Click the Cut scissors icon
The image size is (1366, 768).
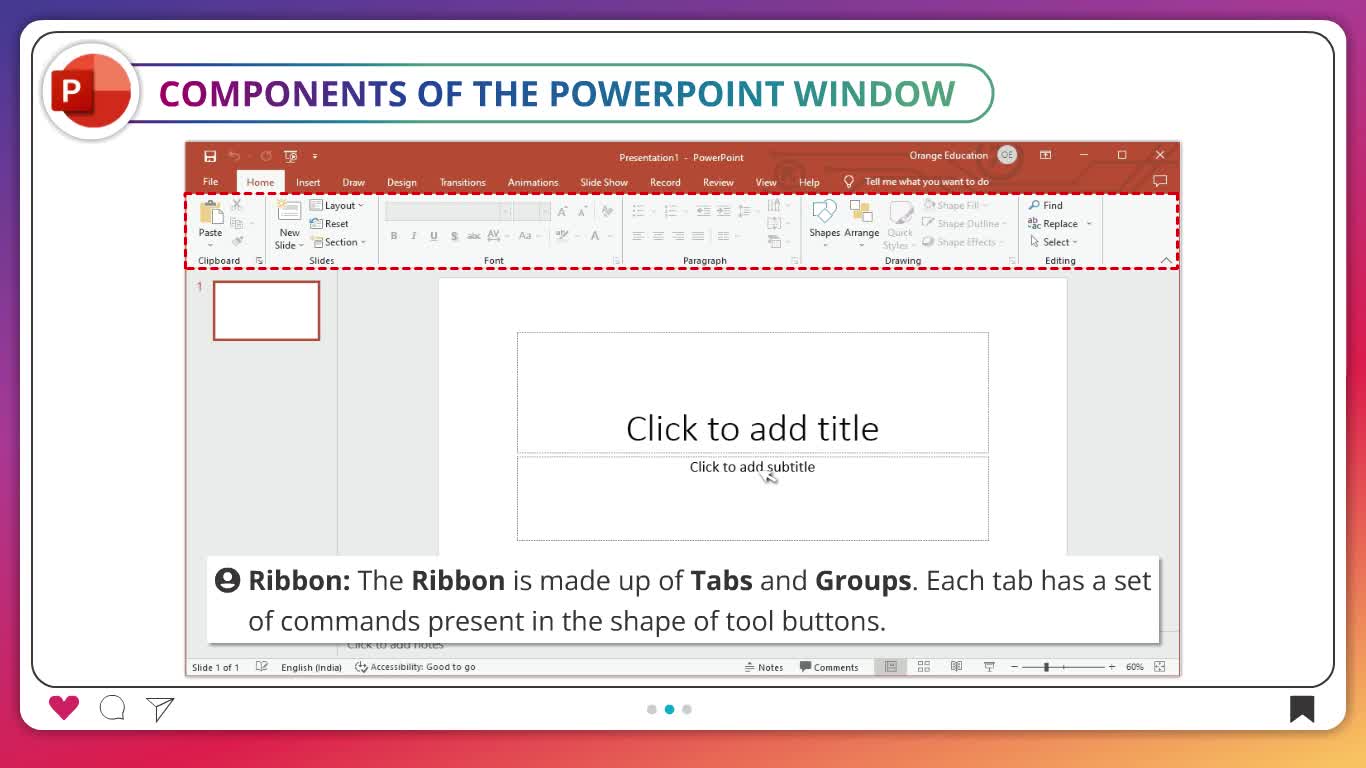(237, 204)
